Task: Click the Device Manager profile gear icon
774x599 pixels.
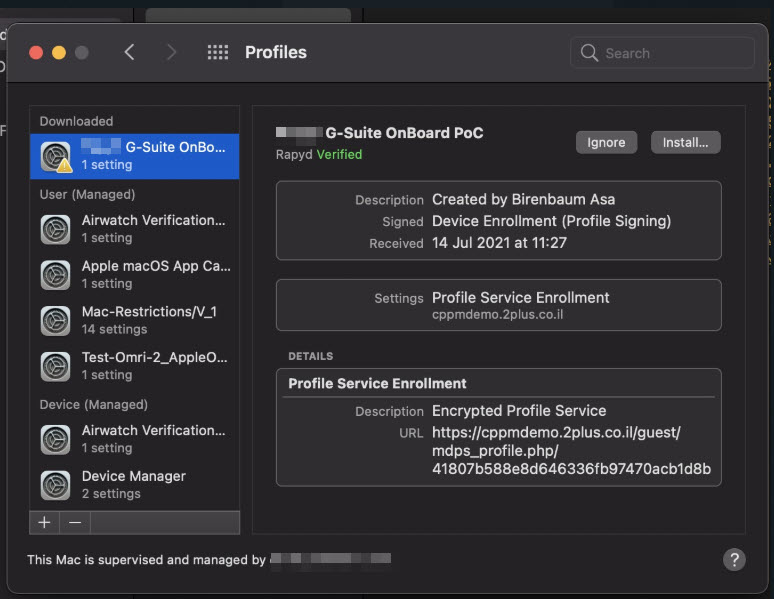Action: click(x=56, y=485)
